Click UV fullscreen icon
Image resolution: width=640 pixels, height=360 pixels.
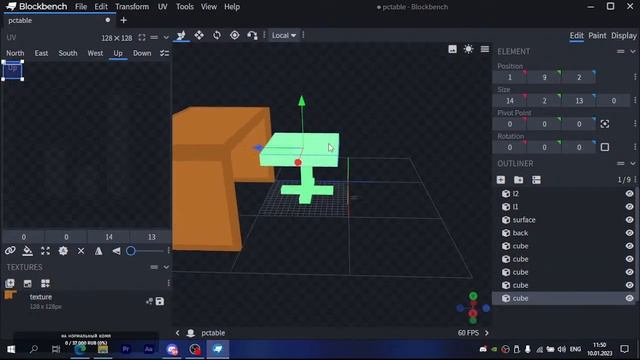[x=142, y=38]
